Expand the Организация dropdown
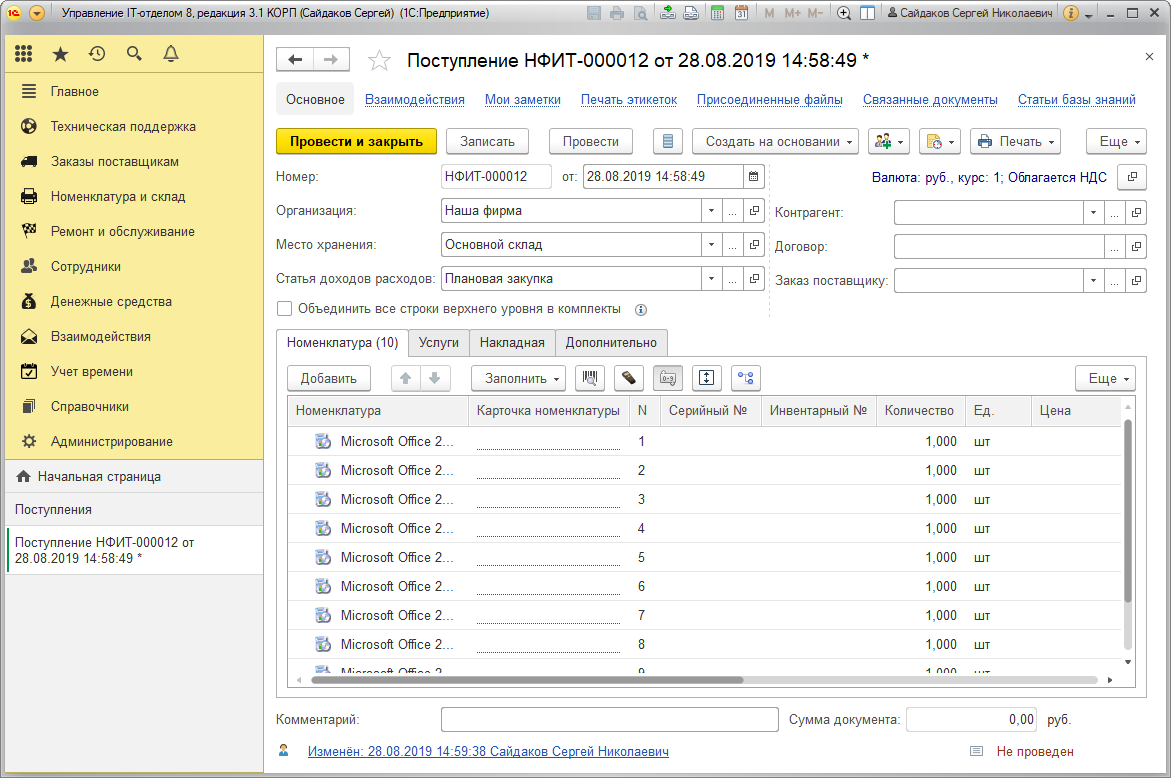1171x778 pixels. [x=712, y=211]
